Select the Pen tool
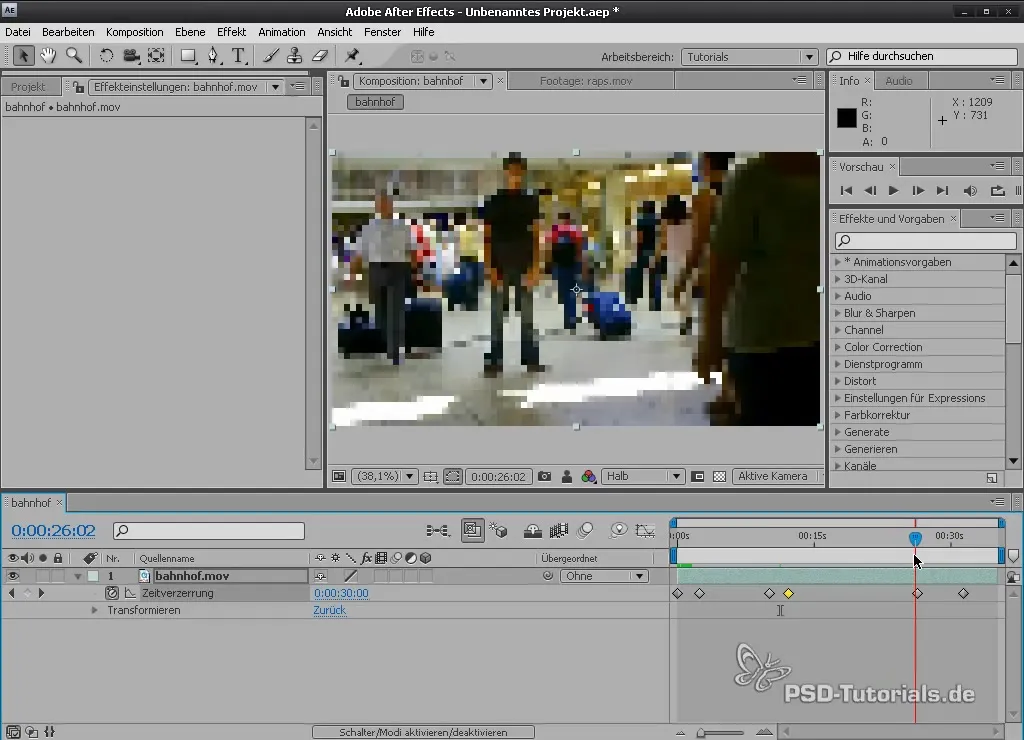The image size is (1024, 740). tap(214, 56)
